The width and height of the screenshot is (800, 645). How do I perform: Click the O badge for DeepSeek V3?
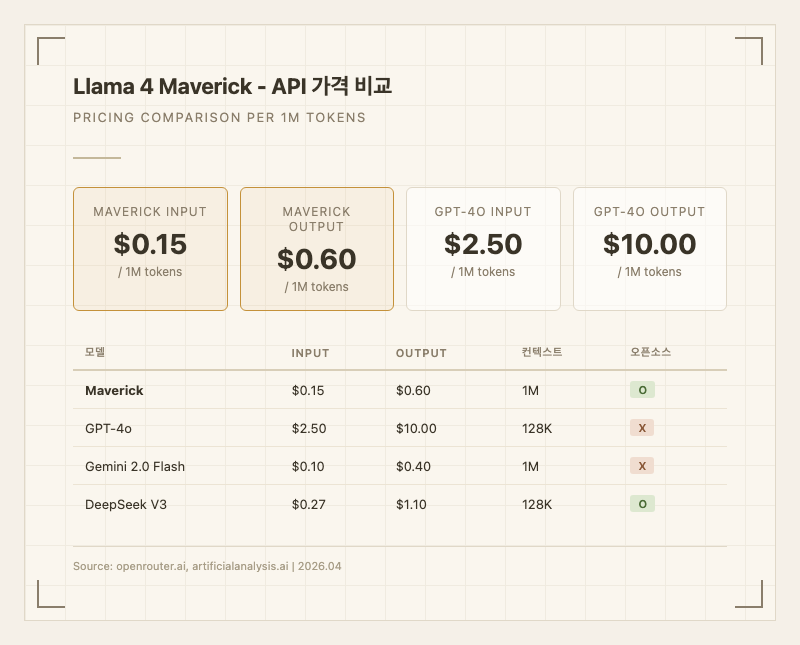point(642,504)
